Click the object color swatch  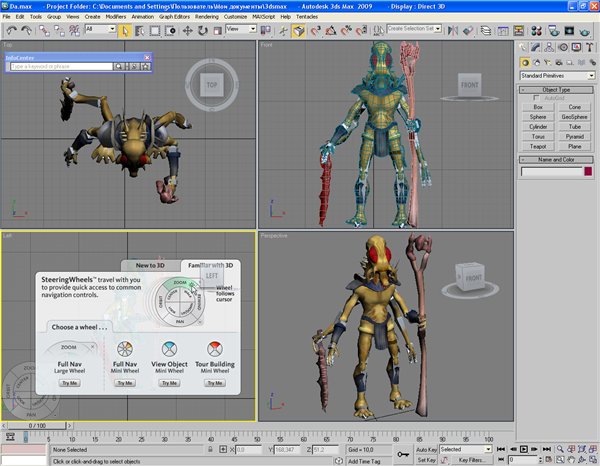coord(588,172)
